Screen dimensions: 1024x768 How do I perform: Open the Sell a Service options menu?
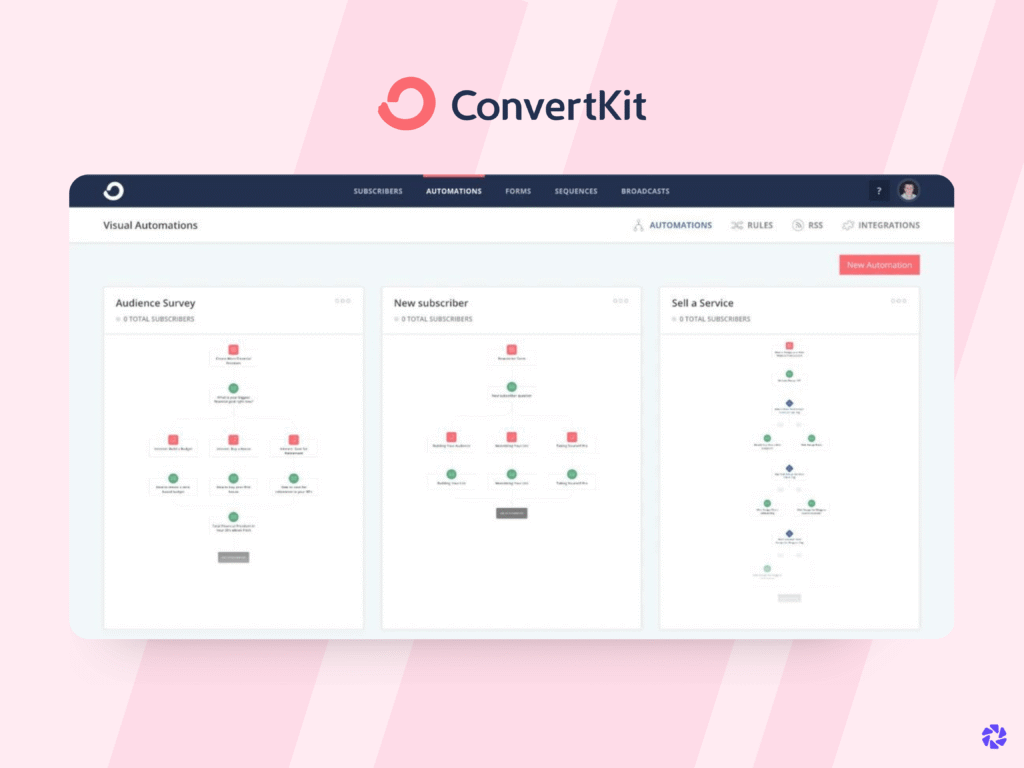(x=898, y=302)
